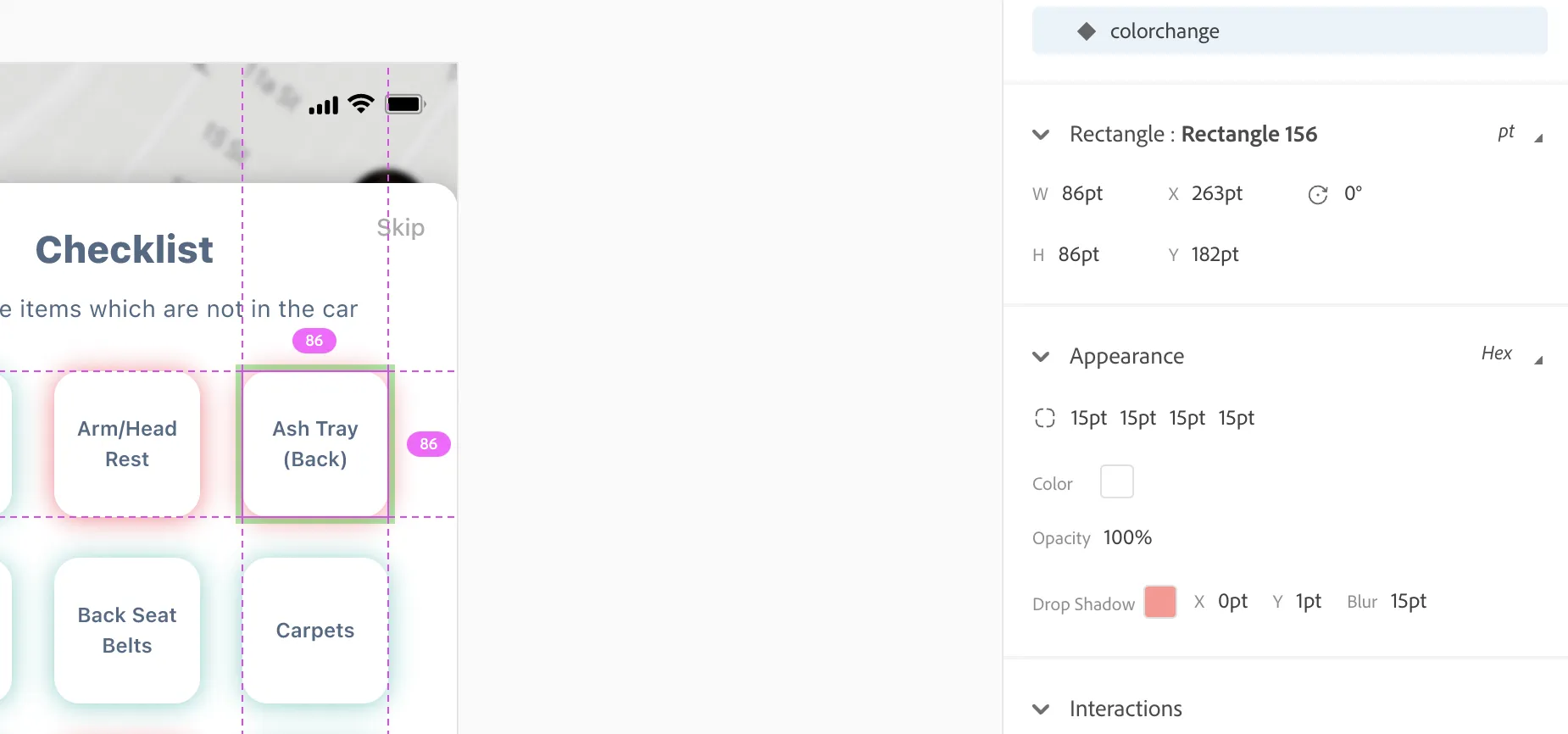Select the Arm/Head Rest card
The image size is (1568, 734).
(x=127, y=443)
